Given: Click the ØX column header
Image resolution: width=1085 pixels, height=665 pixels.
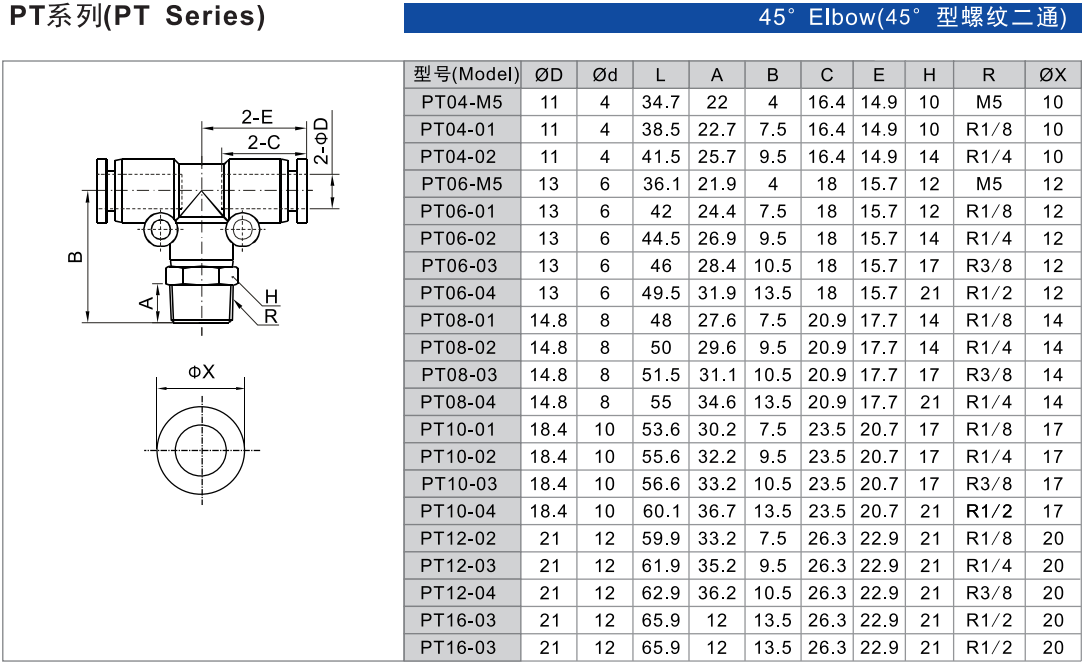Looking at the screenshot, I should [x=1052, y=75].
